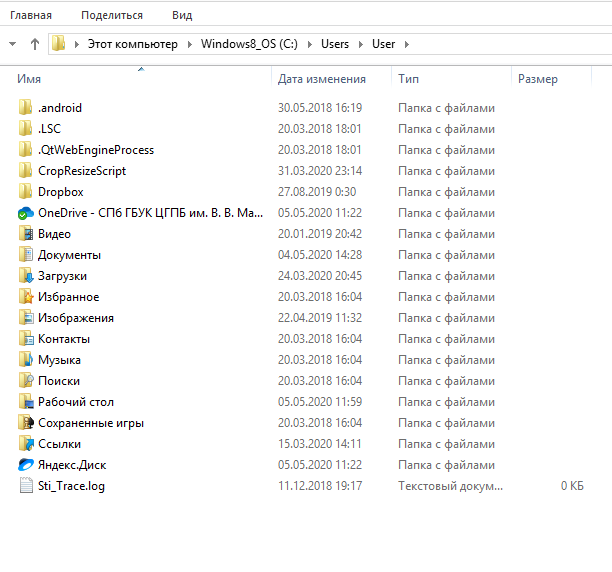Click date 04.05.2020 14:28
612x572 pixels.
click(x=320, y=255)
